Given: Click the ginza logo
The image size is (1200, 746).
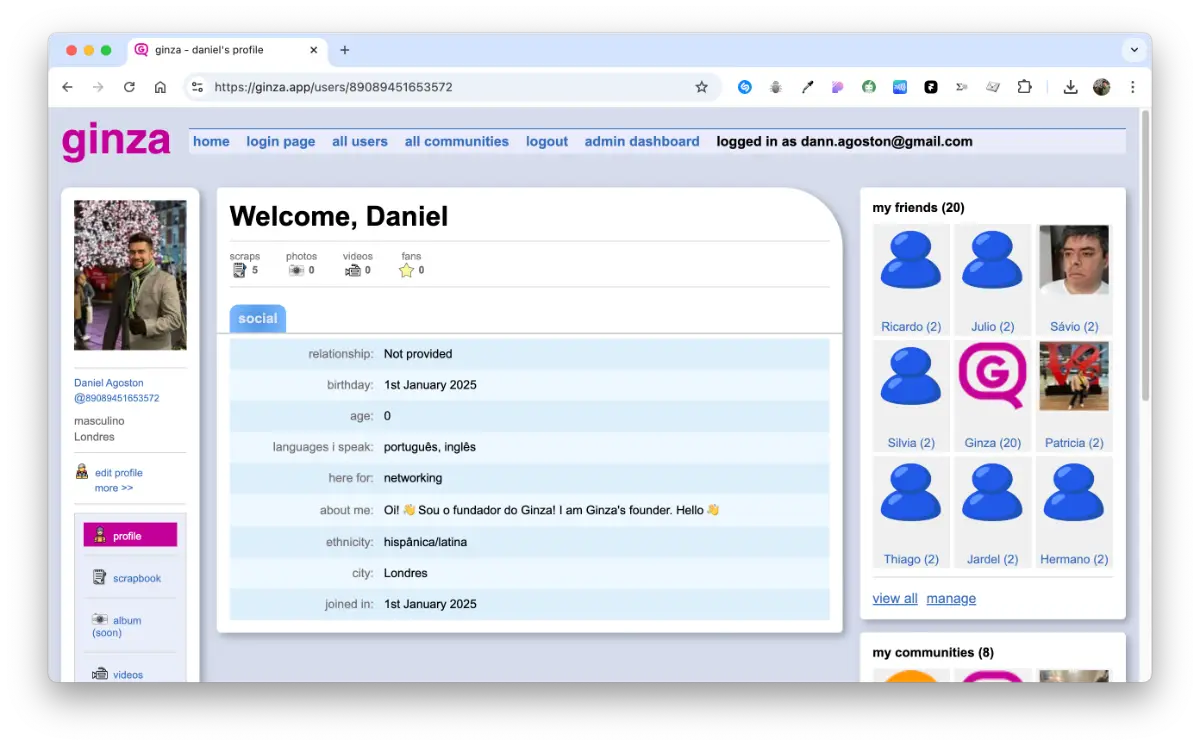Looking at the screenshot, I should pos(116,141).
